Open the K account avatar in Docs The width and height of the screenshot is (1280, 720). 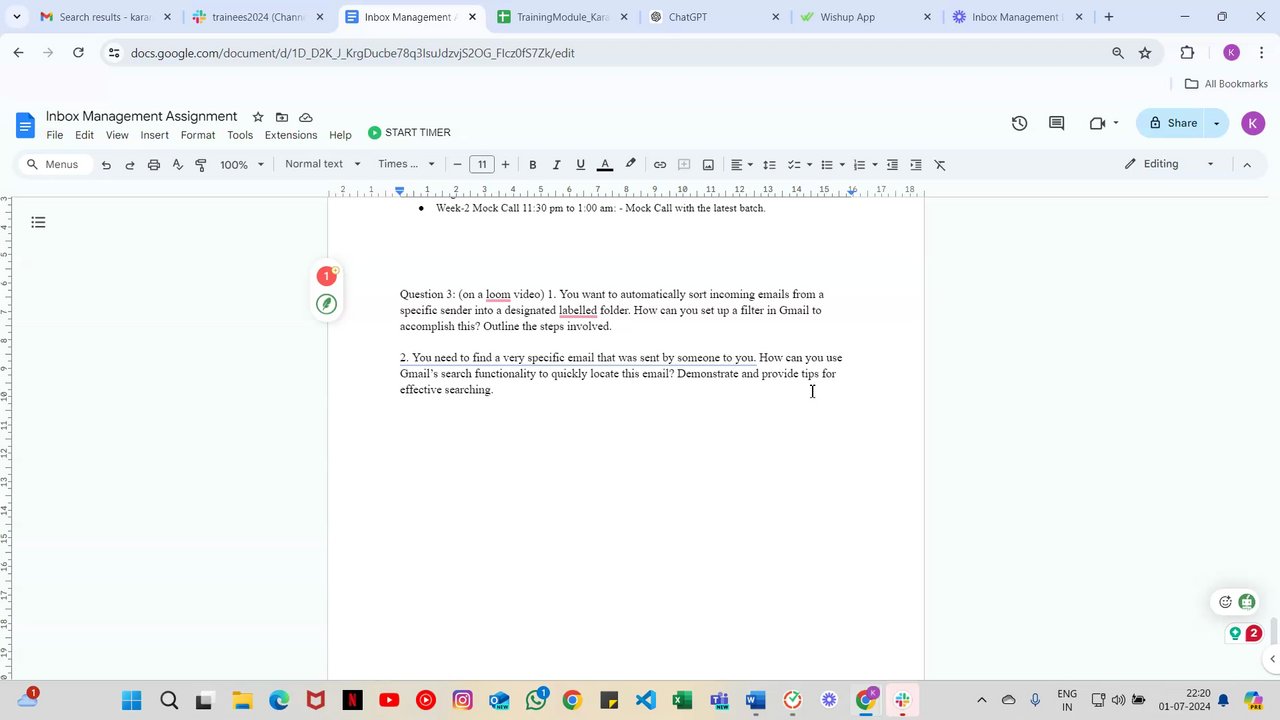click(1253, 123)
